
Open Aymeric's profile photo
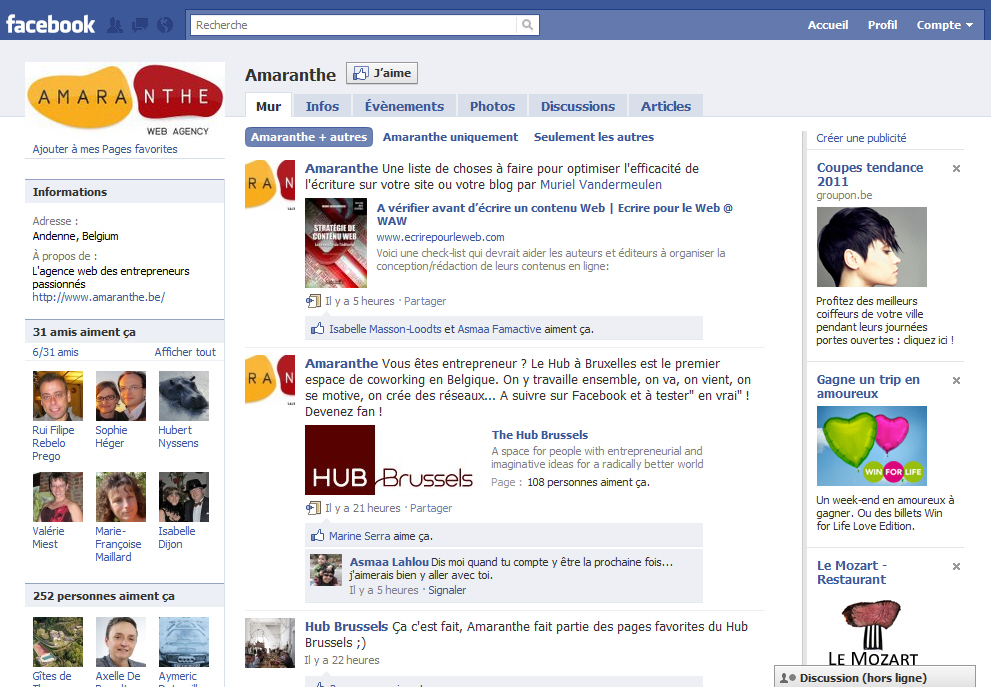(x=183, y=641)
